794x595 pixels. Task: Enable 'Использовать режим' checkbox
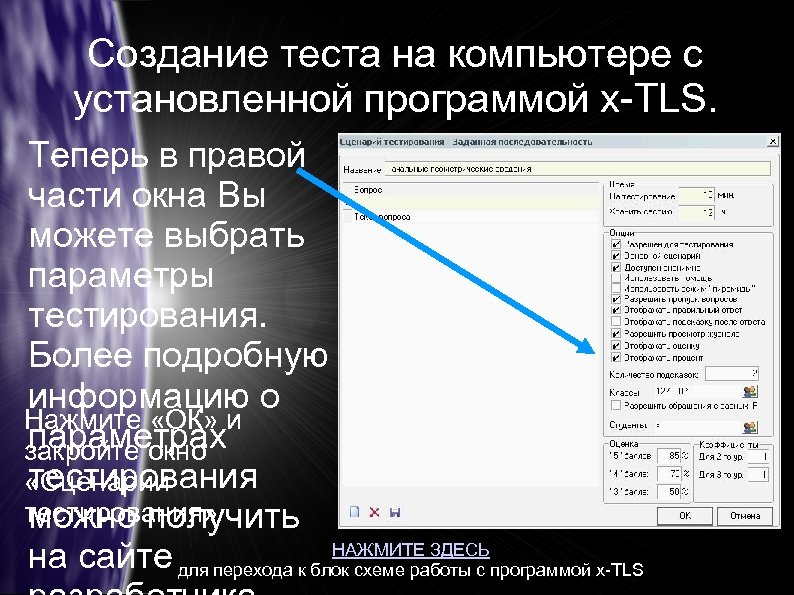pos(616,289)
